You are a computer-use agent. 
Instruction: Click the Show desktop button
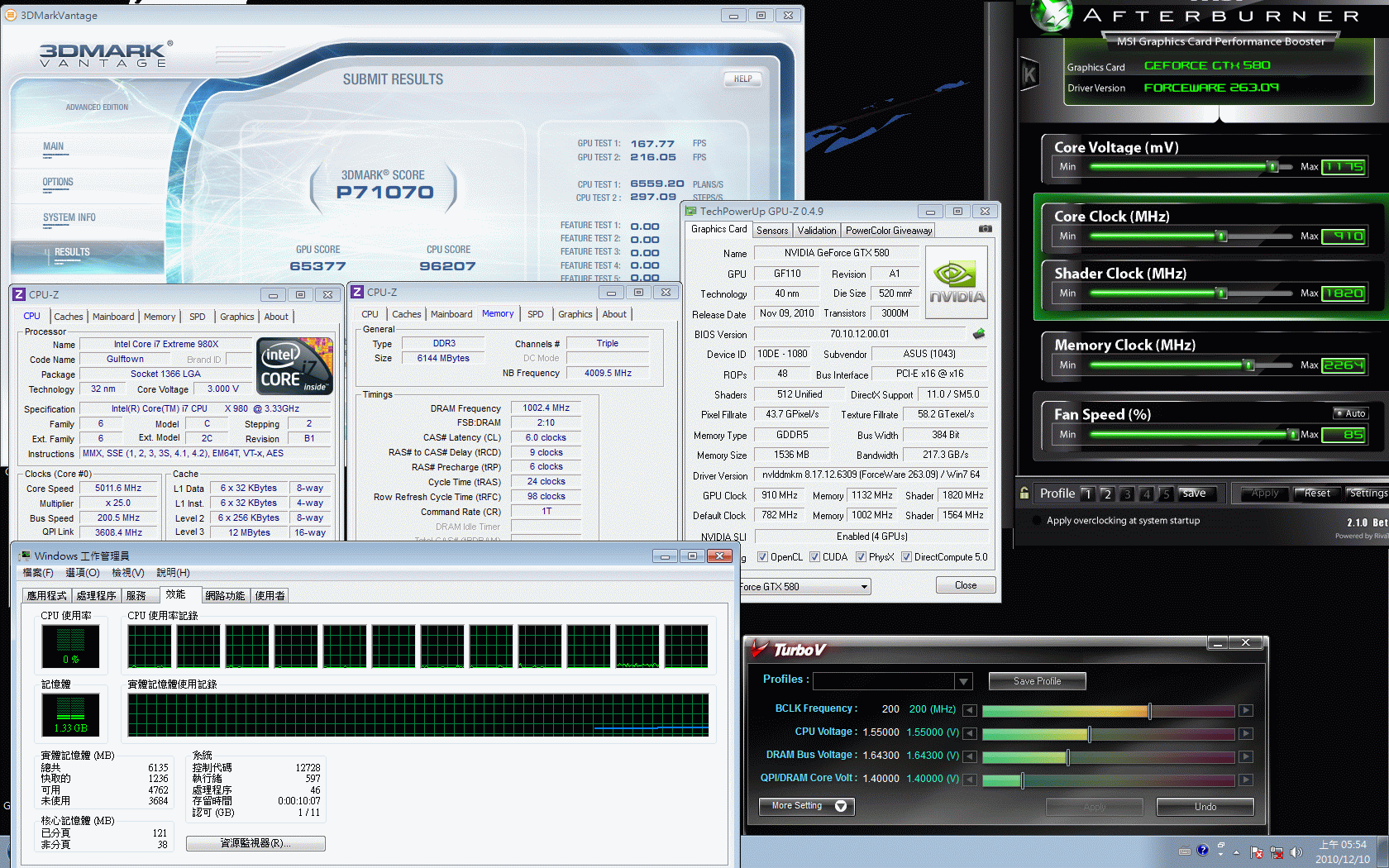point(1383,852)
